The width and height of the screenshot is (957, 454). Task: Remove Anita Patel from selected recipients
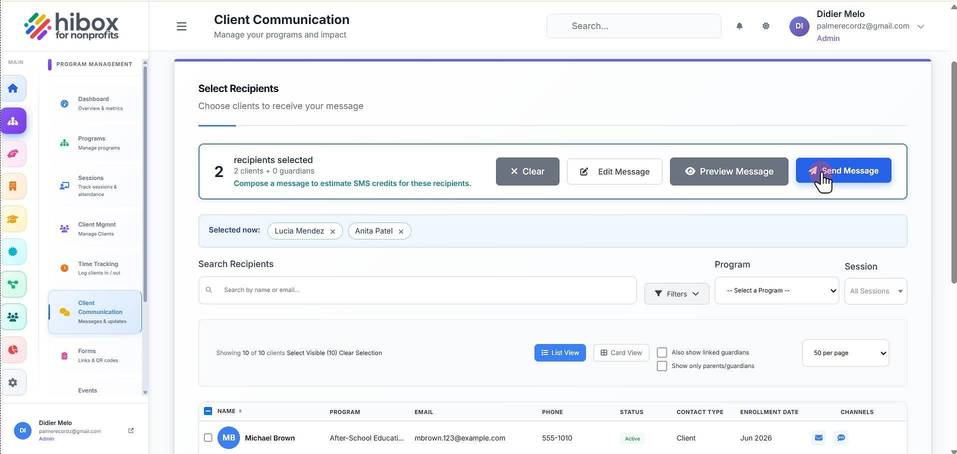click(401, 231)
